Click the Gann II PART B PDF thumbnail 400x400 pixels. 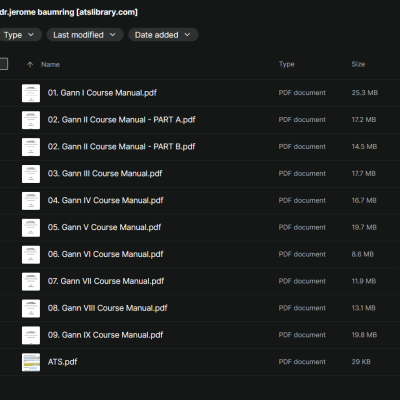(31, 147)
